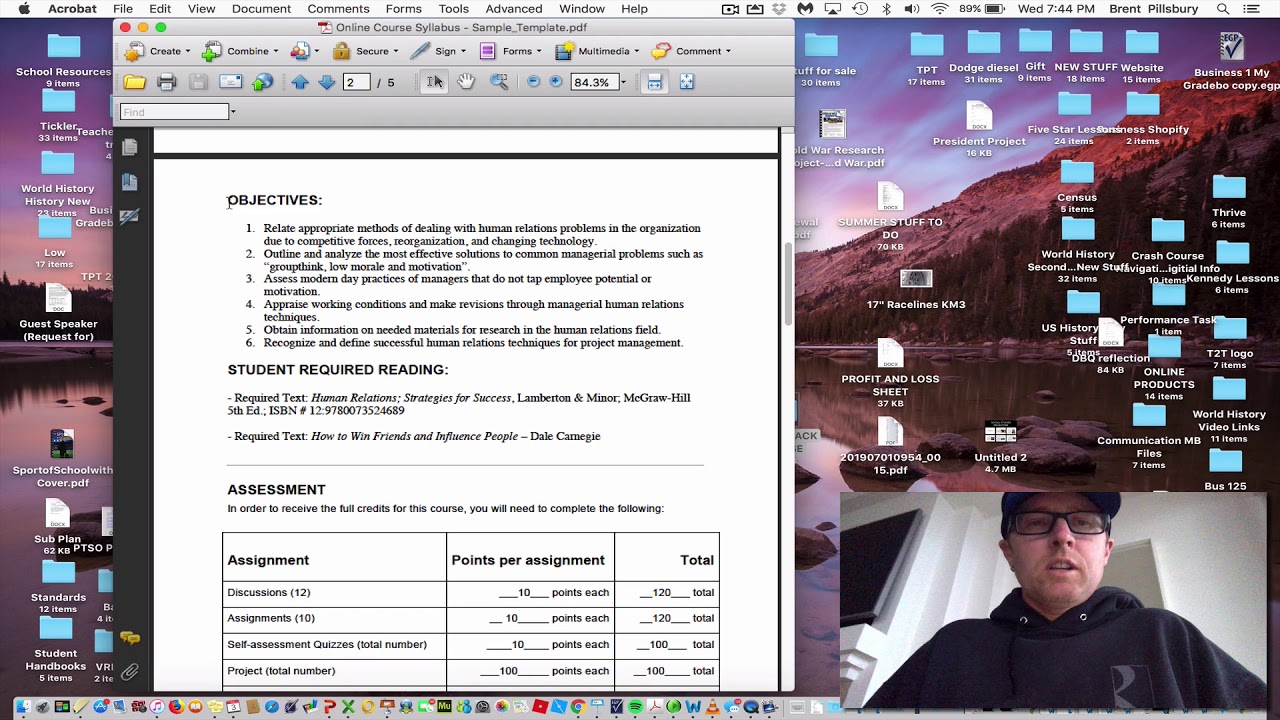Open the File menu
Image resolution: width=1280 pixels, height=720 pixels.
click(123, 9)
